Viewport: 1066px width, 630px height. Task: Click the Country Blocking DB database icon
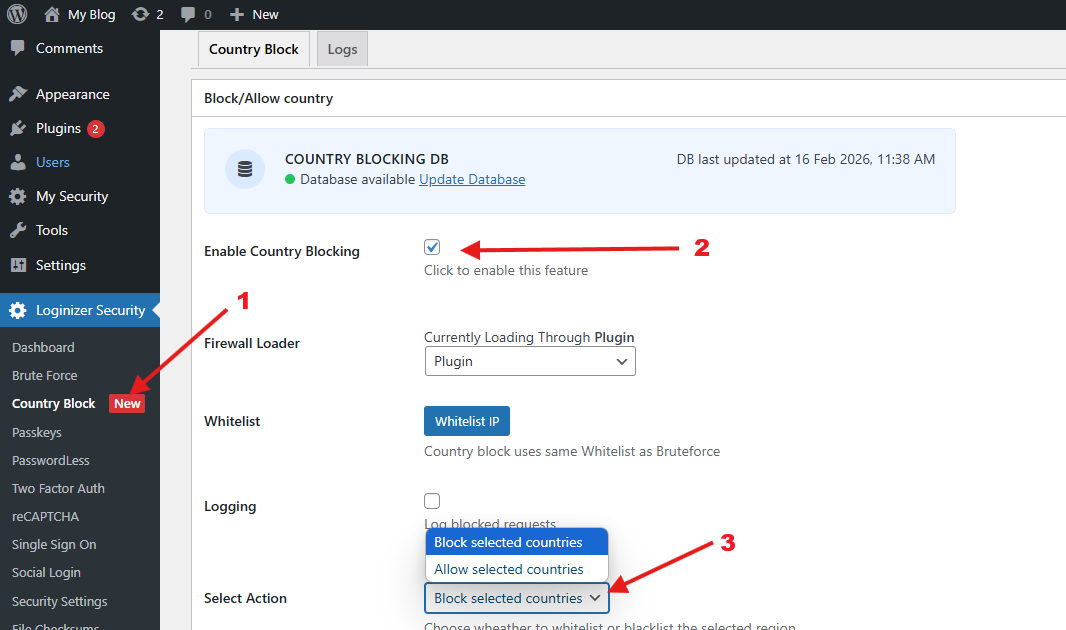coord(244,169)
